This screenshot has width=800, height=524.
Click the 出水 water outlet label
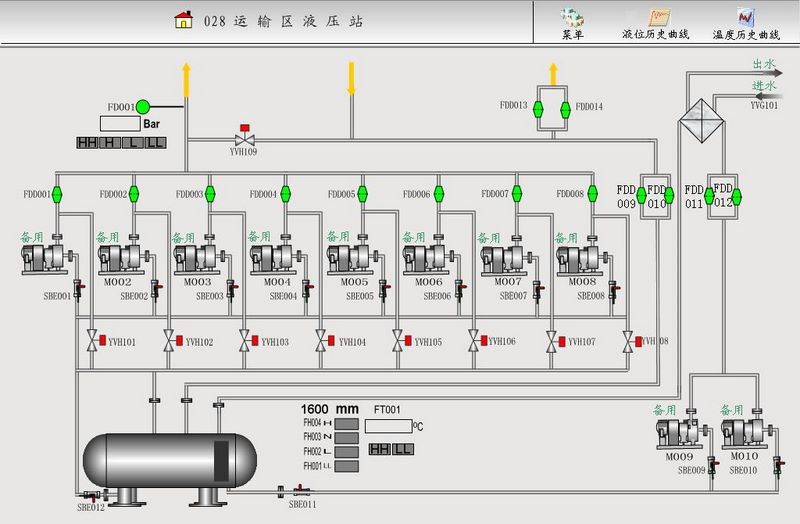point(764,64)
